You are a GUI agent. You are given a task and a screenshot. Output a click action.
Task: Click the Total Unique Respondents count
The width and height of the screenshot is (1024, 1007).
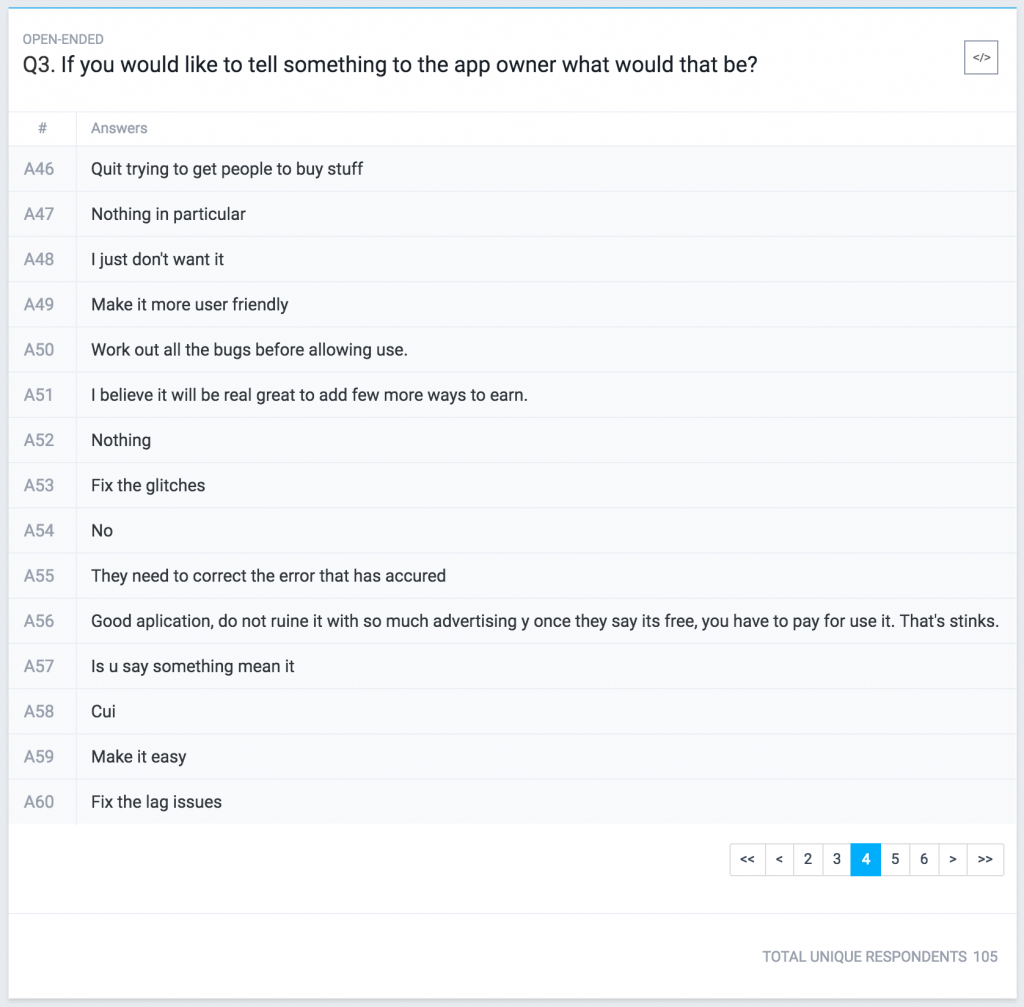pyautogui.click(x=985, y=957)
